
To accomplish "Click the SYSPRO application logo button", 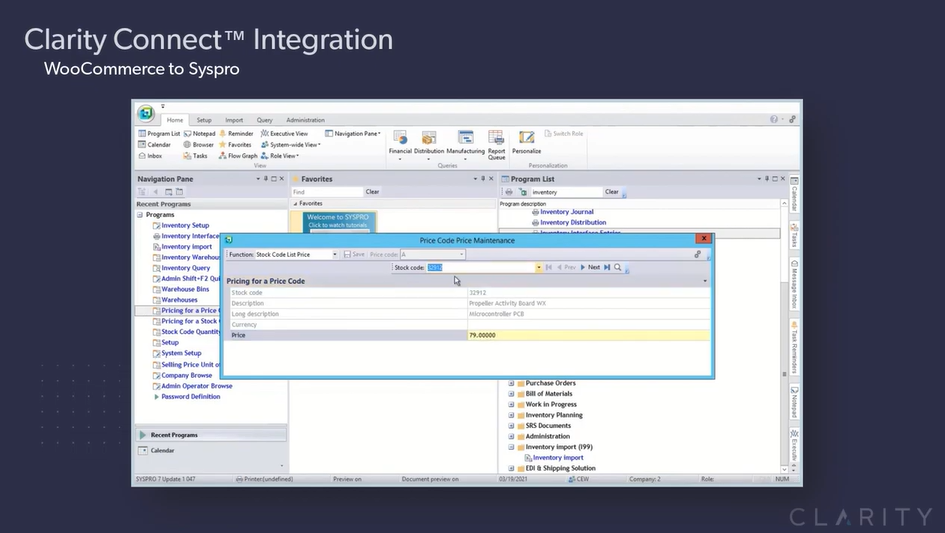I will tap(146, 113).
